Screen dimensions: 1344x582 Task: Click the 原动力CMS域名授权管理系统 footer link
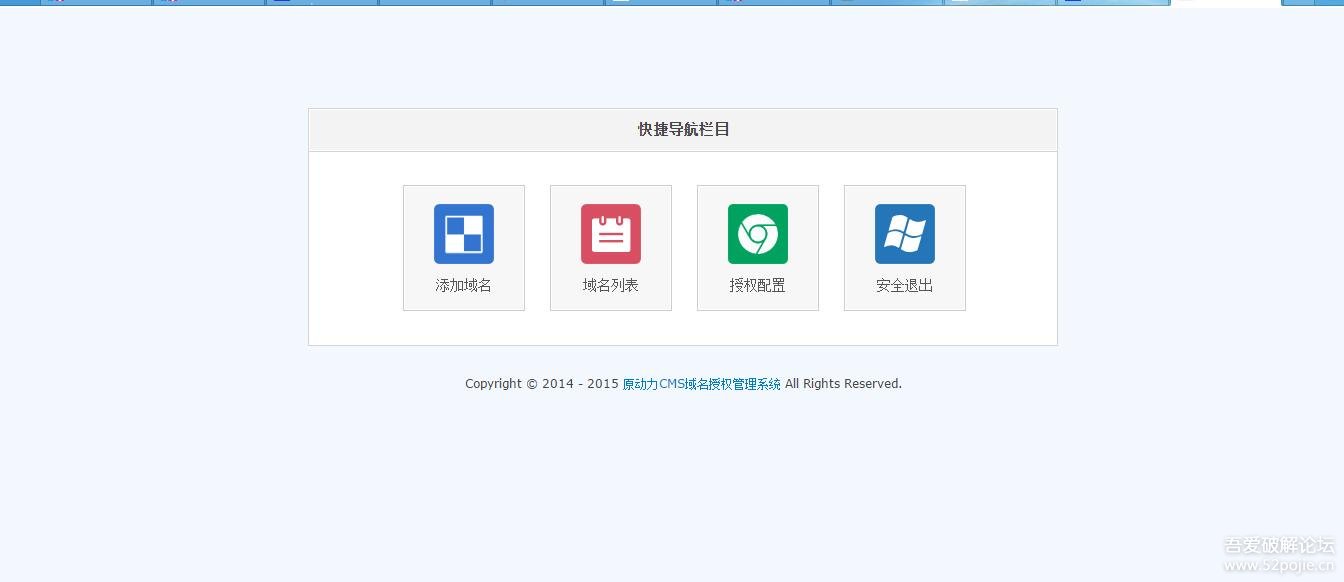coord(701,383)
